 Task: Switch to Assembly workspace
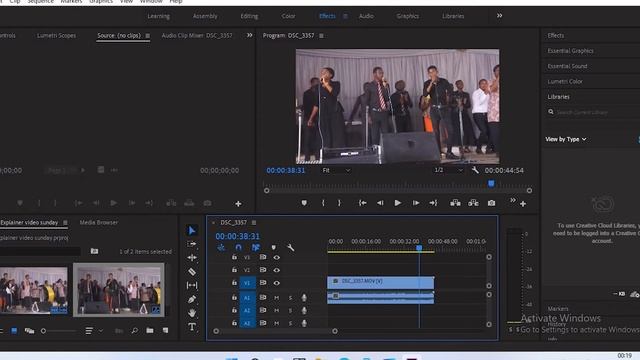click(205, 16)
